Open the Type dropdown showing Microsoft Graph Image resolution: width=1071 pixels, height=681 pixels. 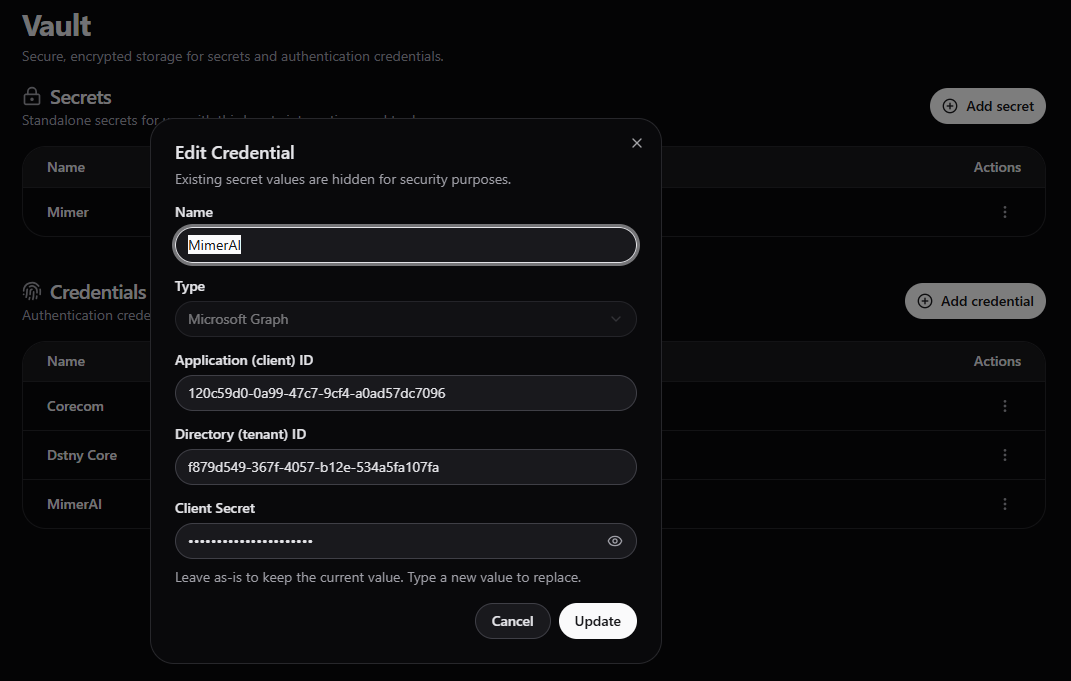pyautogui.click(x=405, y=319)
